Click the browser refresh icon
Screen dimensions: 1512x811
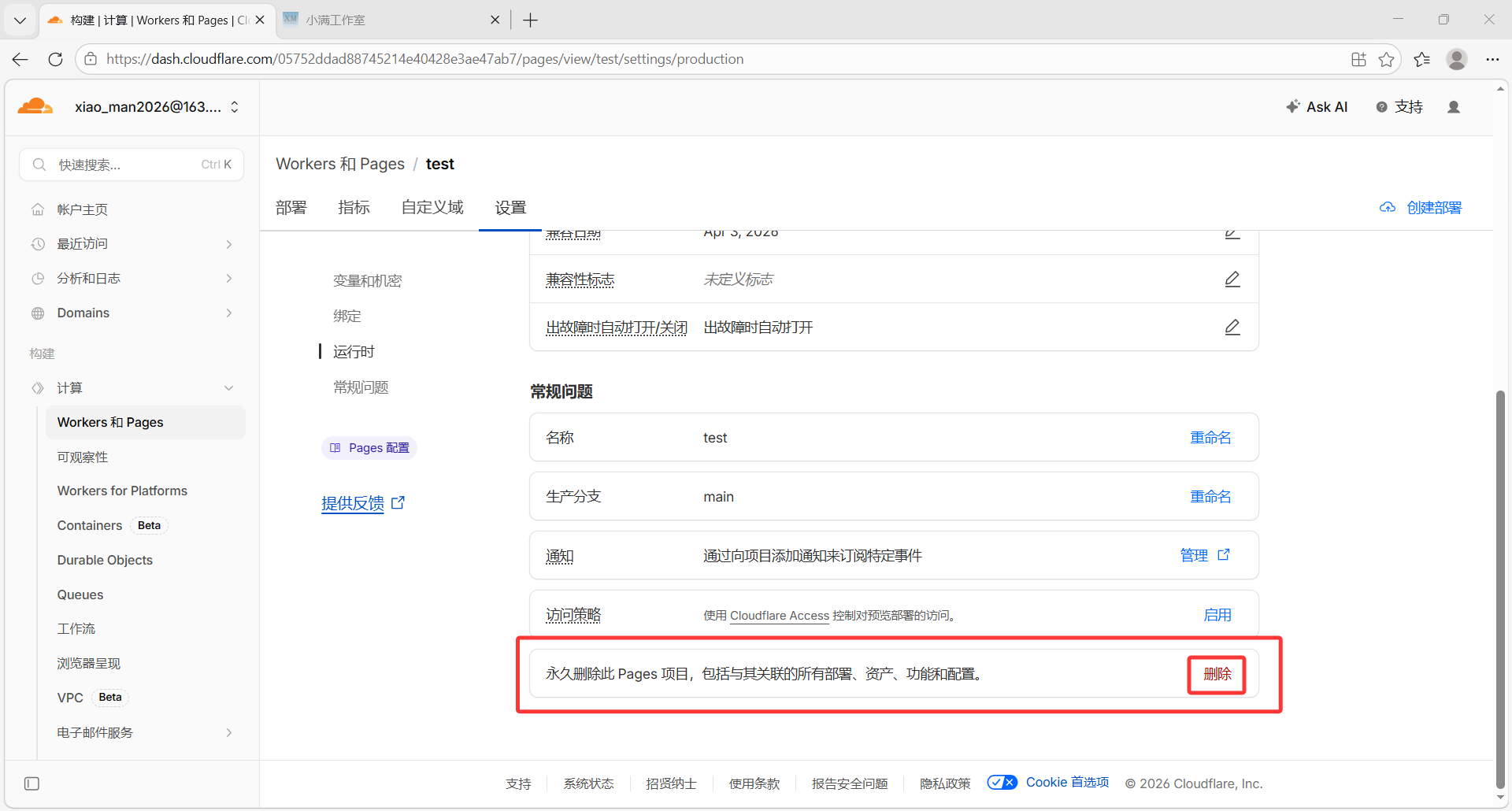pos(55,59)
